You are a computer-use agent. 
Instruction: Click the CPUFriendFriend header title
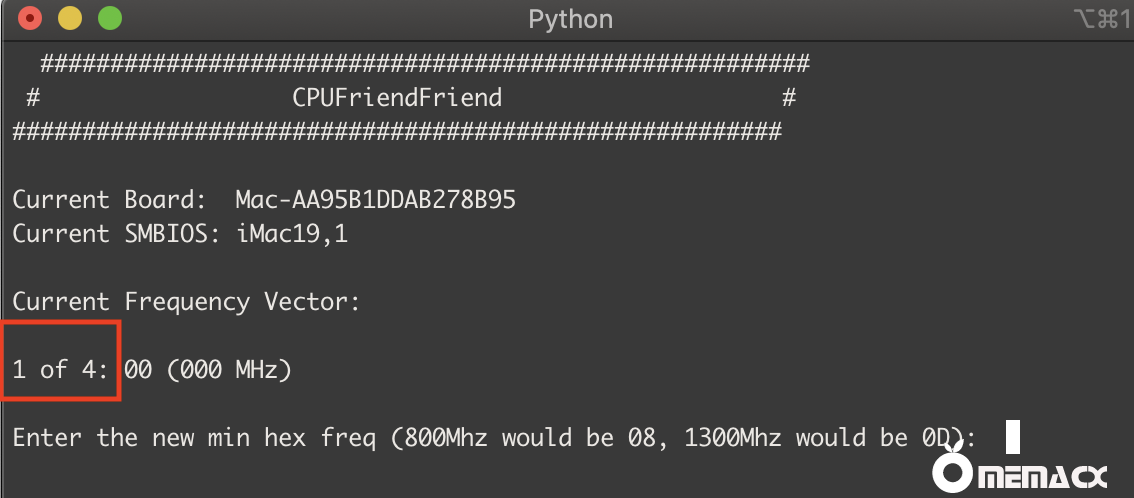[x=397, y=98]
